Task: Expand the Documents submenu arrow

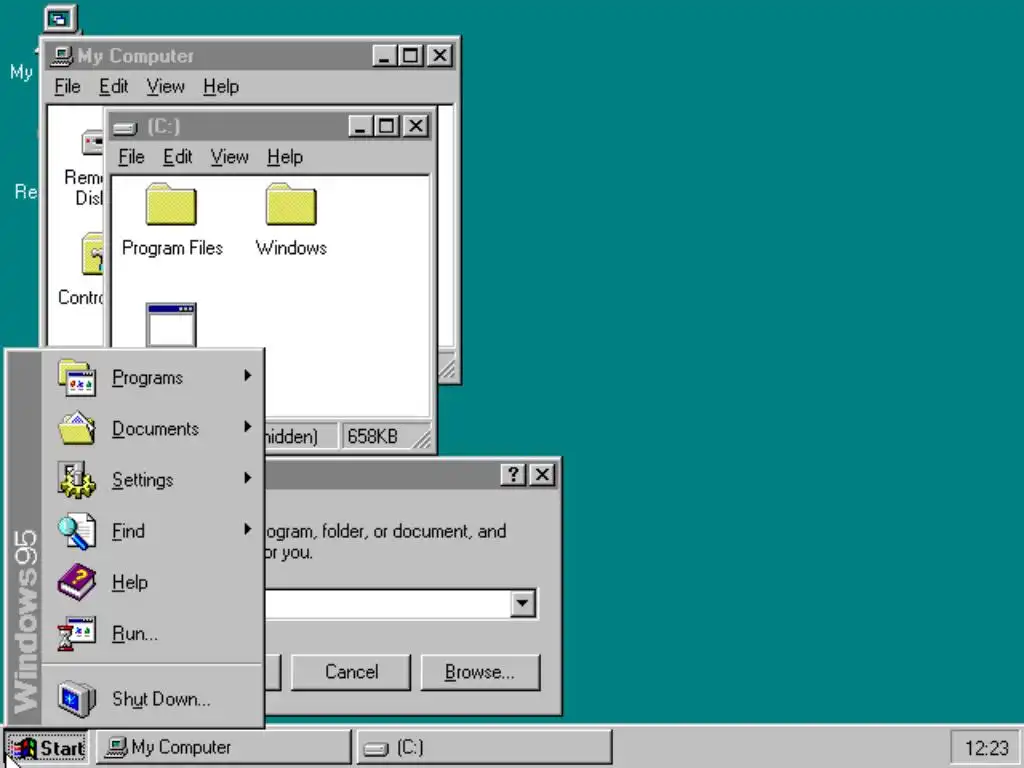Action: [x=248, y=426]
